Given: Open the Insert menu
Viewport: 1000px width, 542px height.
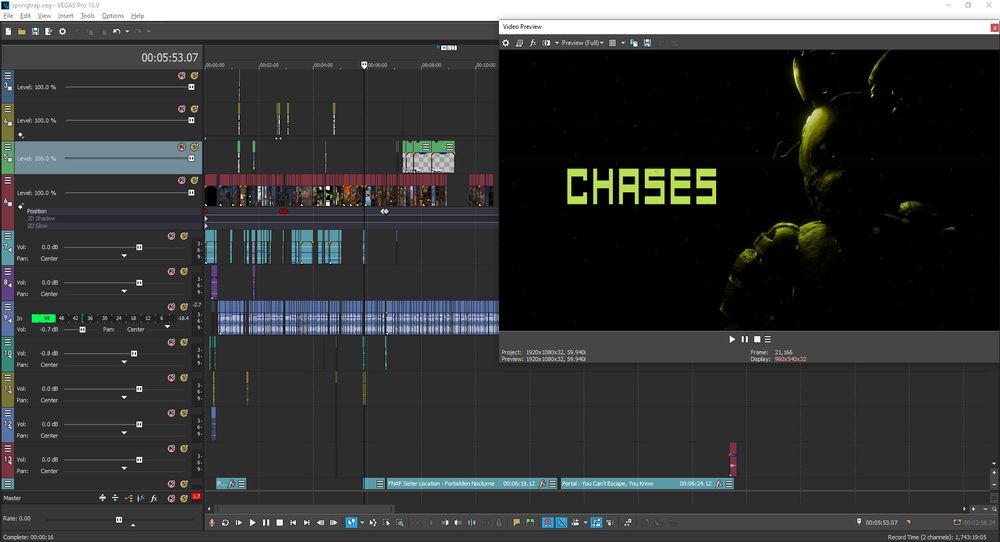Looking at the screenshot, I should click(66, 15).
